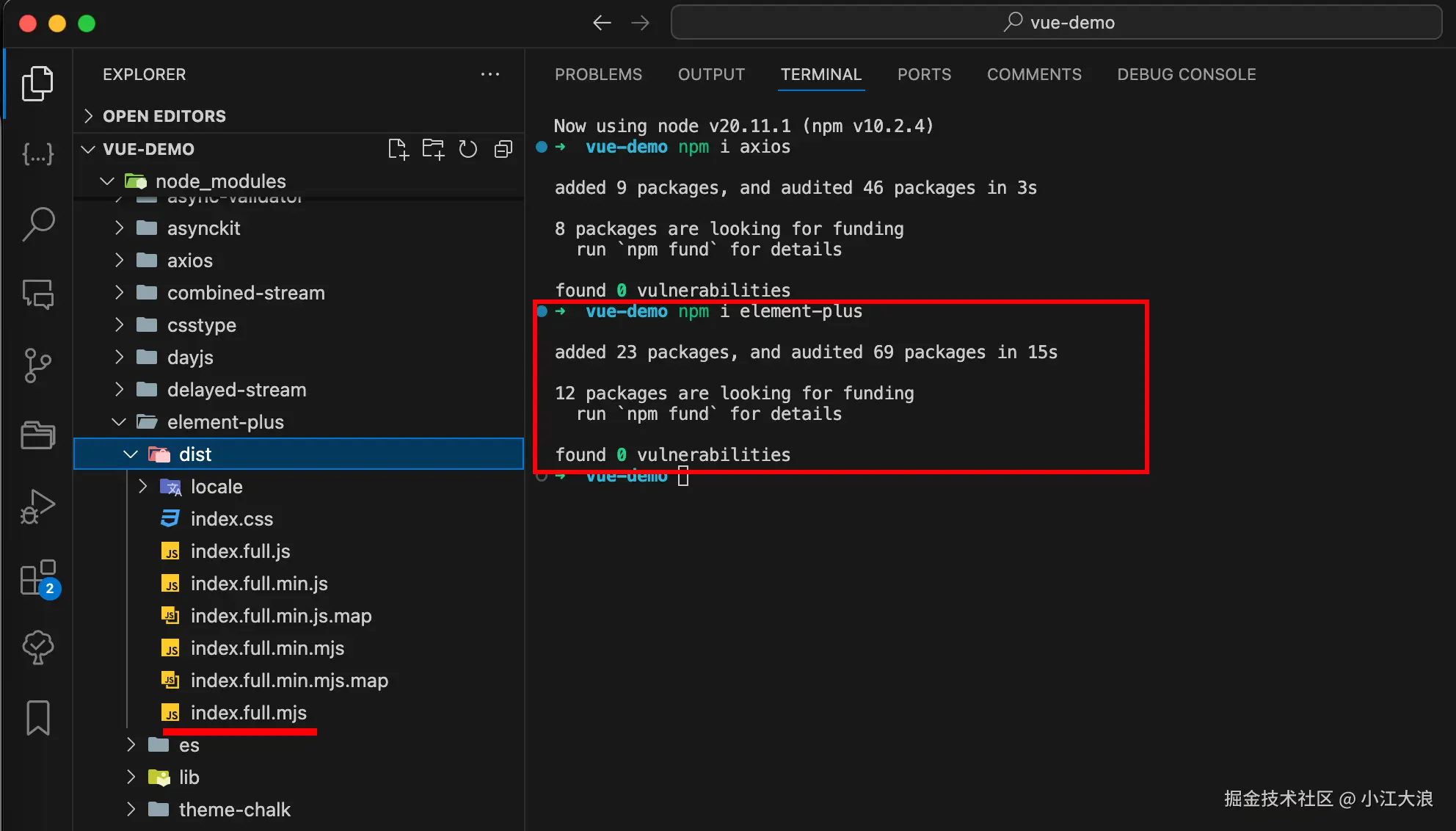The width and height of the screenshot is (1456, 831).
Task: Open the bookmarks icon in activity bar
Action: pyautogui.click(x=38, y=717)
